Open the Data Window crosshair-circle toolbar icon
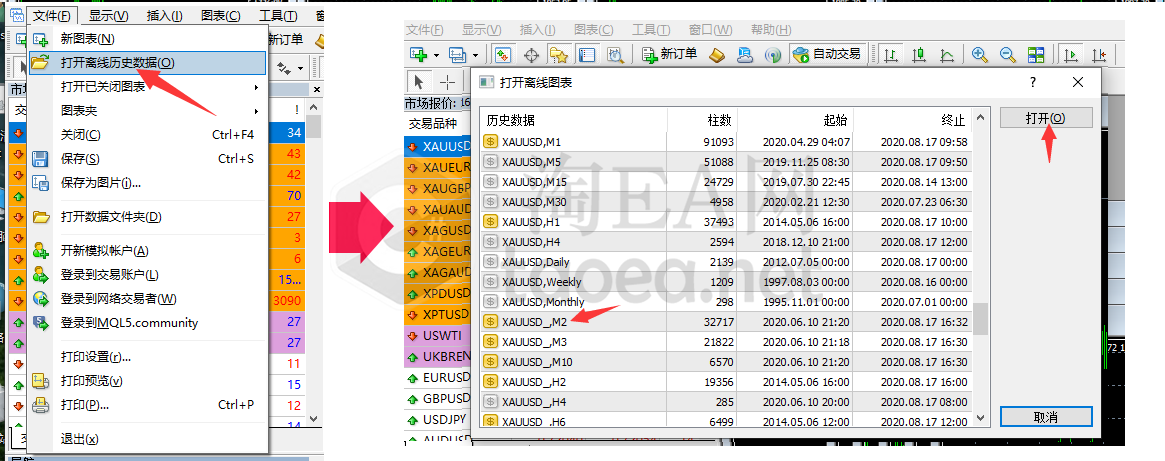The height and width of the screenshot is (461, 1165). coord(531,54)
